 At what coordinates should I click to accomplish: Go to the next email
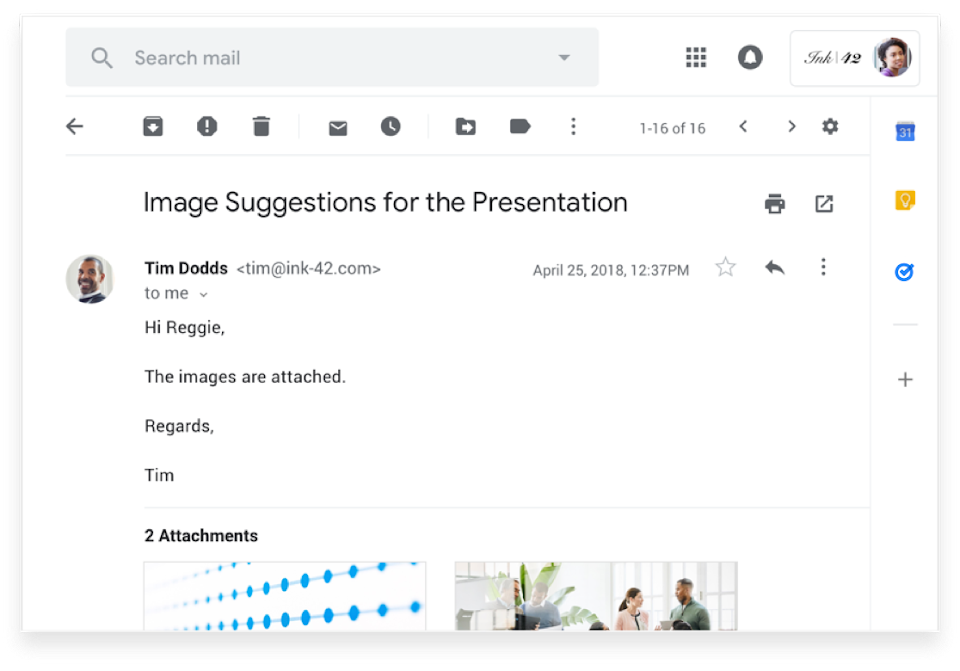(x=791, y=127)
